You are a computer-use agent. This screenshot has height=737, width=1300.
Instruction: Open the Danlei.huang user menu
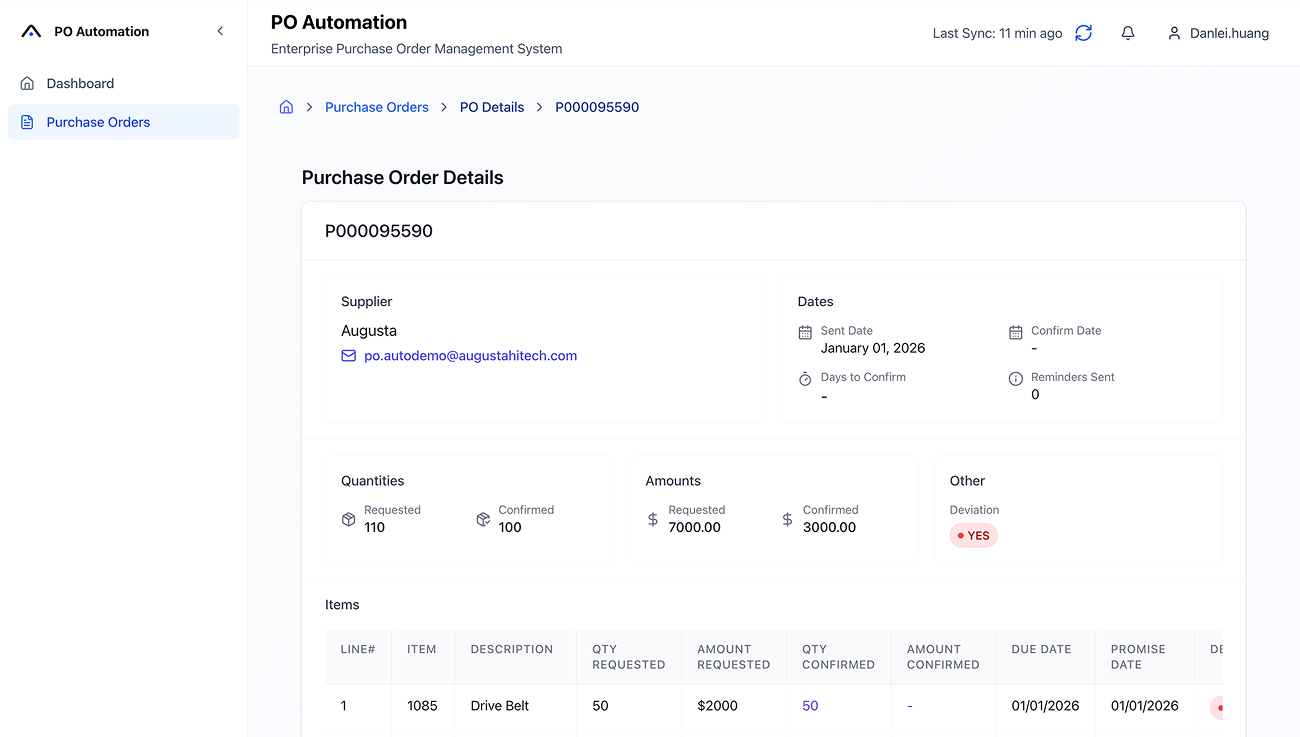[1229, 33]
